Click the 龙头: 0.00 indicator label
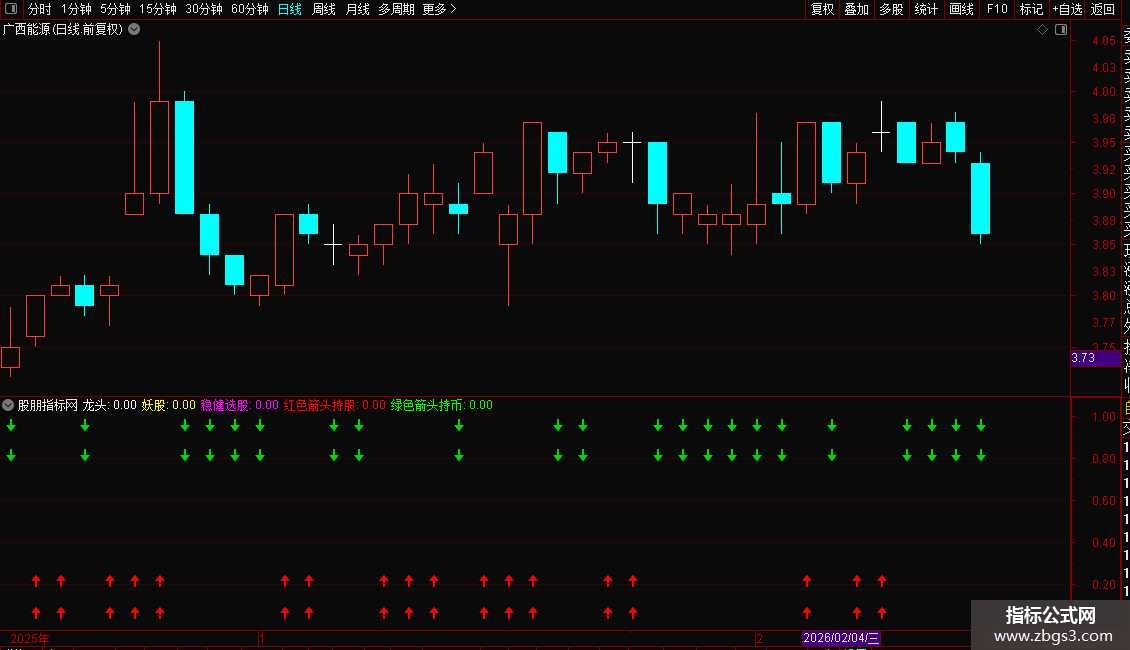Viewport: 1130px width, 650px height. point(110,405)
